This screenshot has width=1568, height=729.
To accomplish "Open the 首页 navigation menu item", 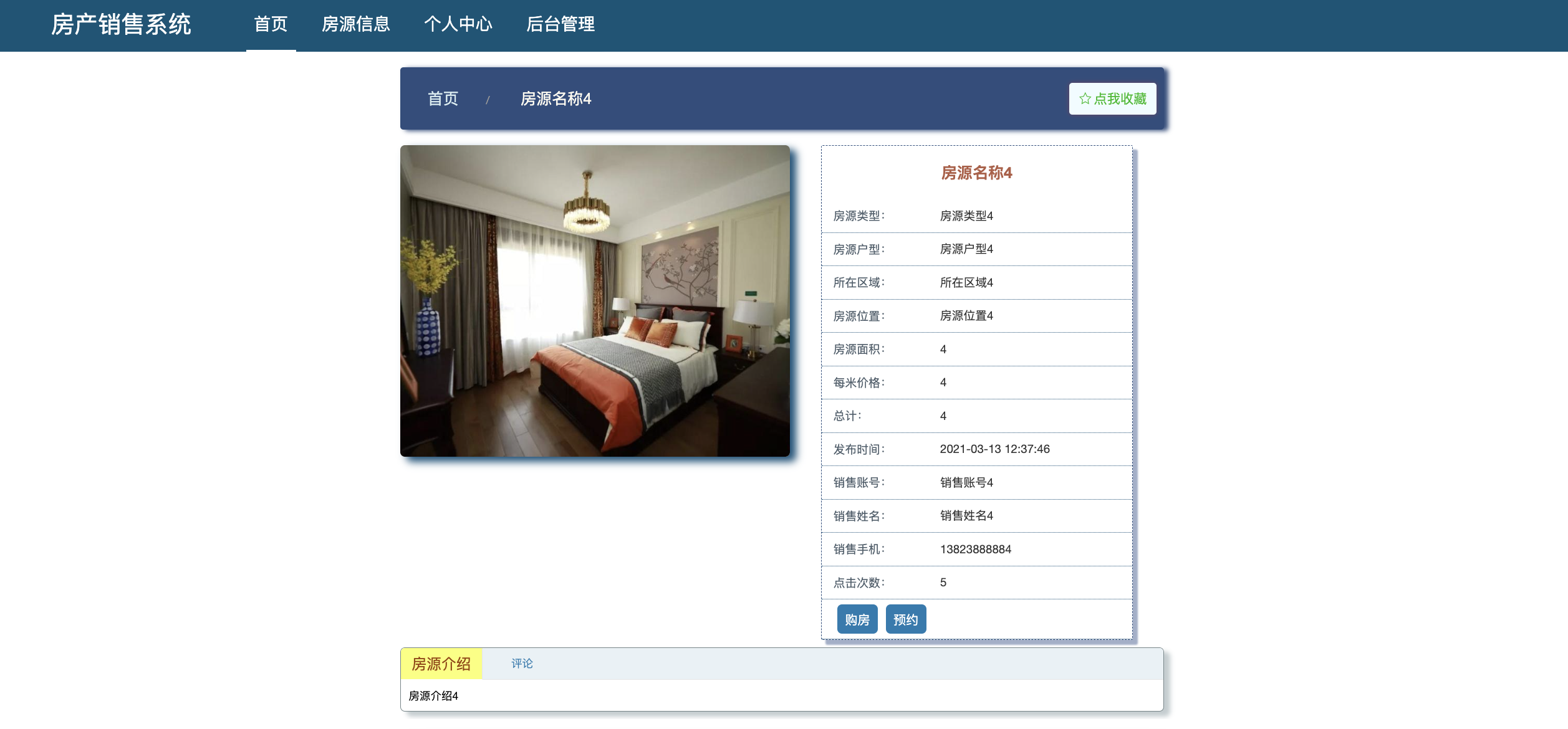I will click(x=271, y=24).
